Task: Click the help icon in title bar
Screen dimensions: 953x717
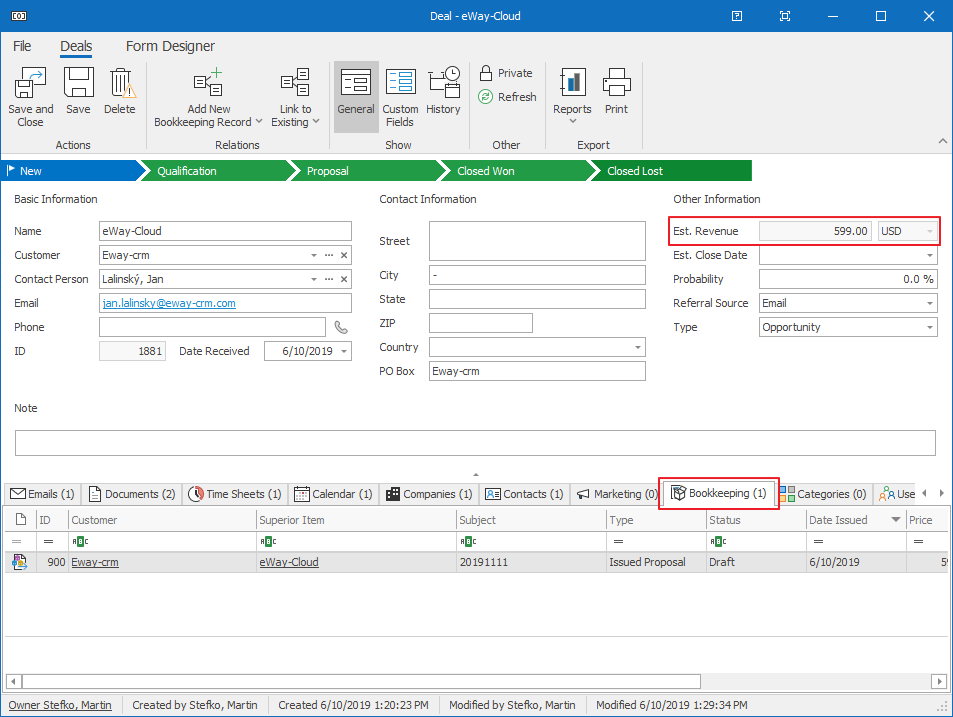Action: point(737,16)
